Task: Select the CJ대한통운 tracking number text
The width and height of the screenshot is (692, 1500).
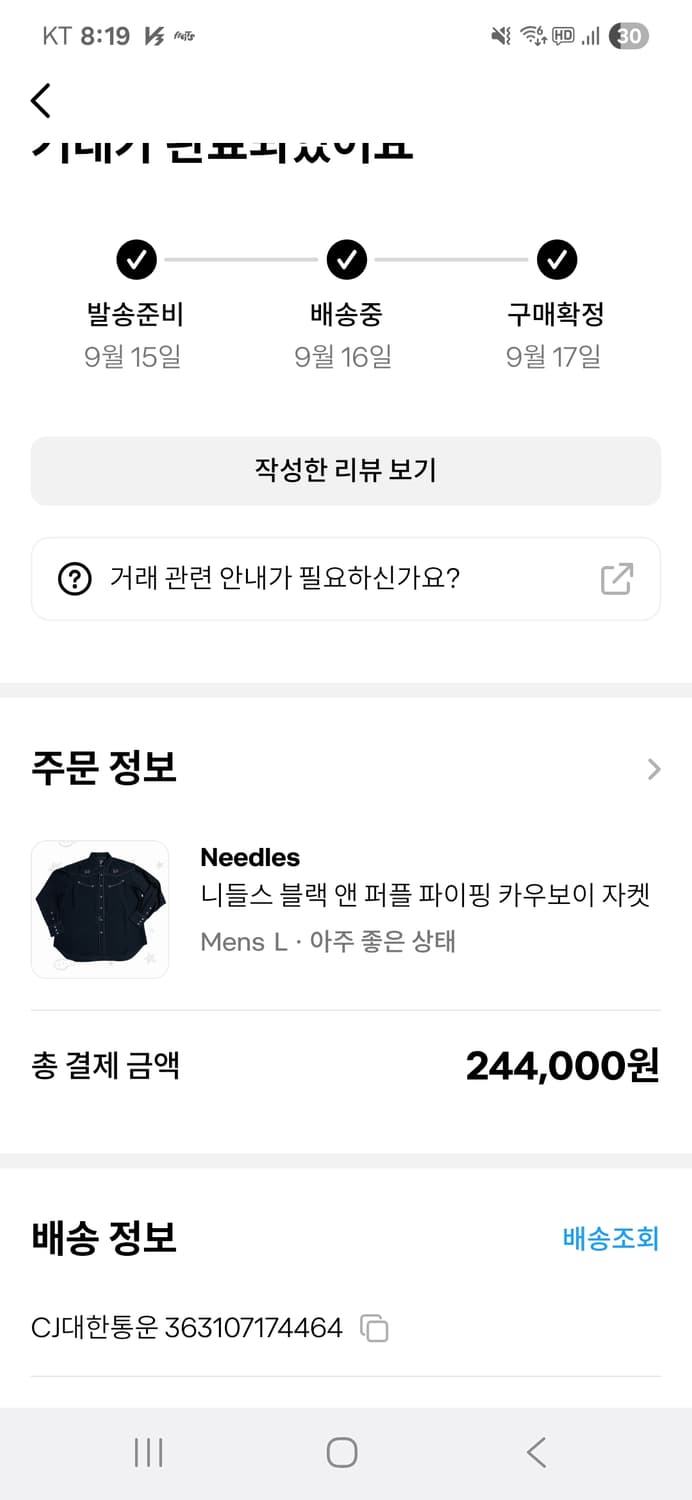Action: click(x=185, y=1328)
